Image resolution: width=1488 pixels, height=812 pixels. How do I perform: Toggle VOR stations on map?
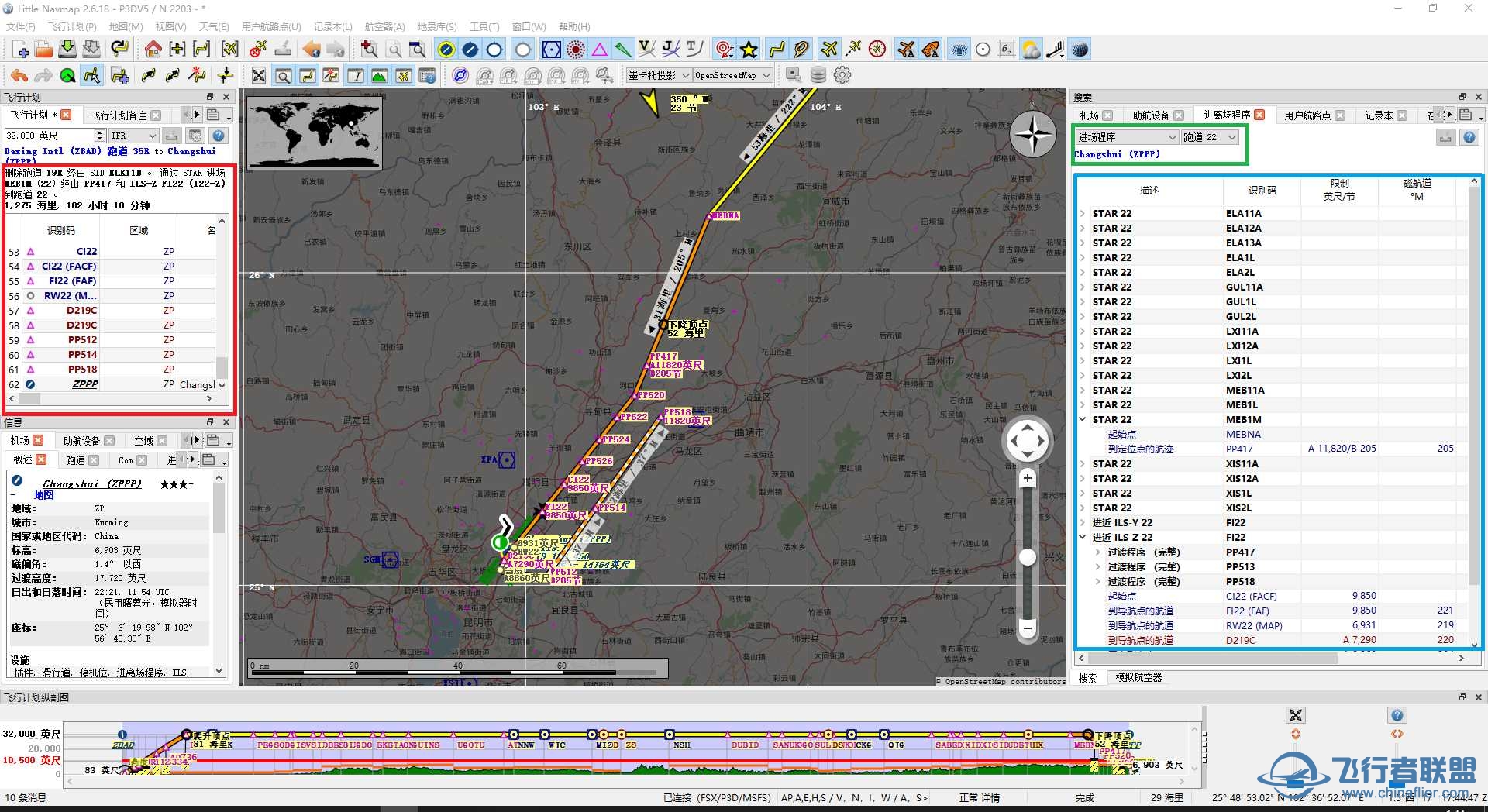[551, 50]
